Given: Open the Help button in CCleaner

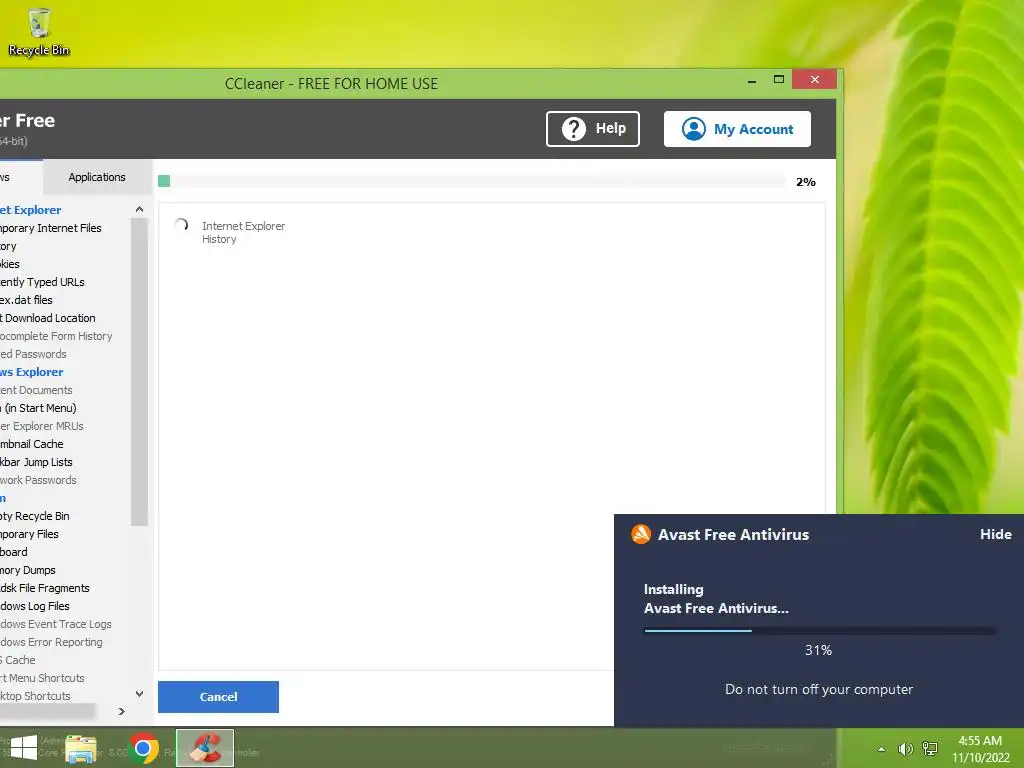Looking at the screenshot, I should point(593,129).
